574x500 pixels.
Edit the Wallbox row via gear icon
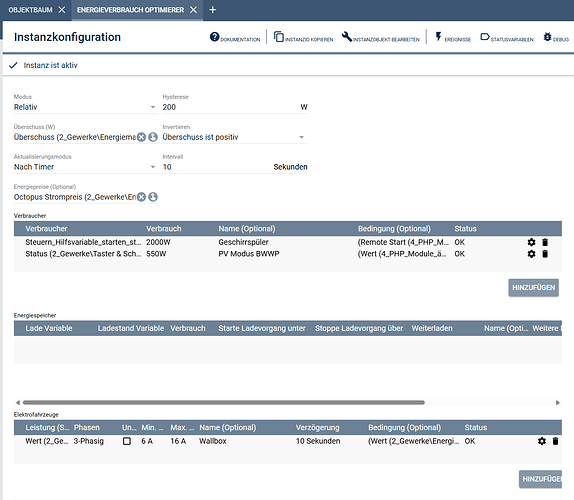(542, 441)
